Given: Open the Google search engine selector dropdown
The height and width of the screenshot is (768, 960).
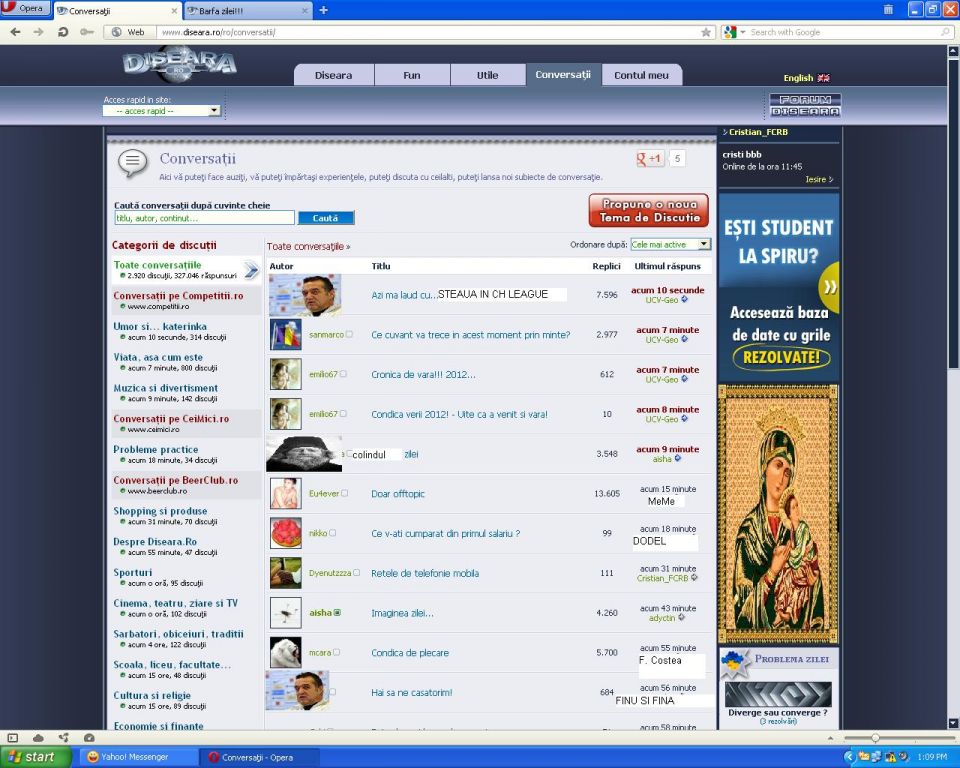Looking at the screenshot, I should tap(734, 32).
